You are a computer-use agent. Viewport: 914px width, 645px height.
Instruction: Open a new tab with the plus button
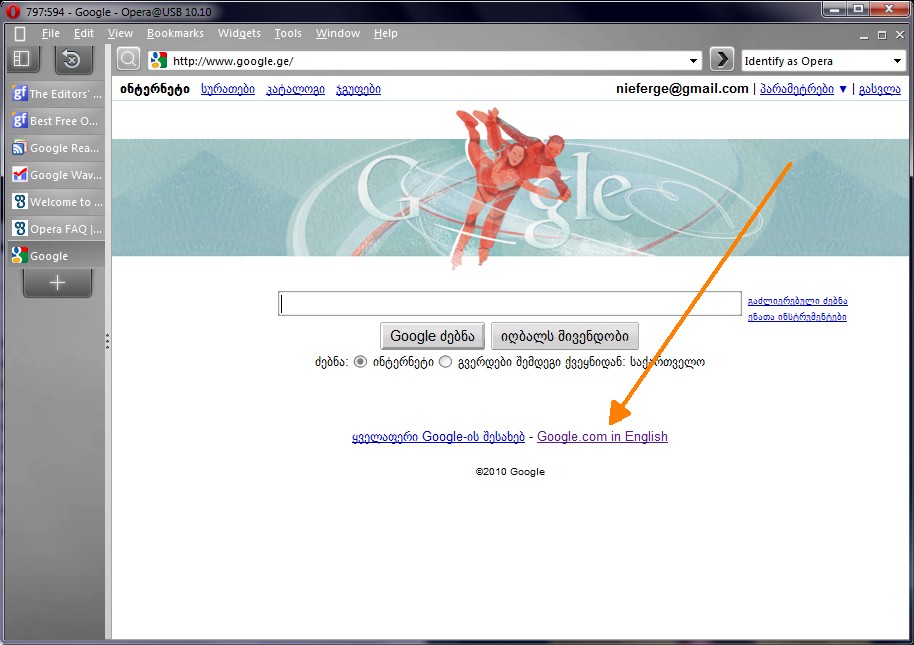pos(57,283)
